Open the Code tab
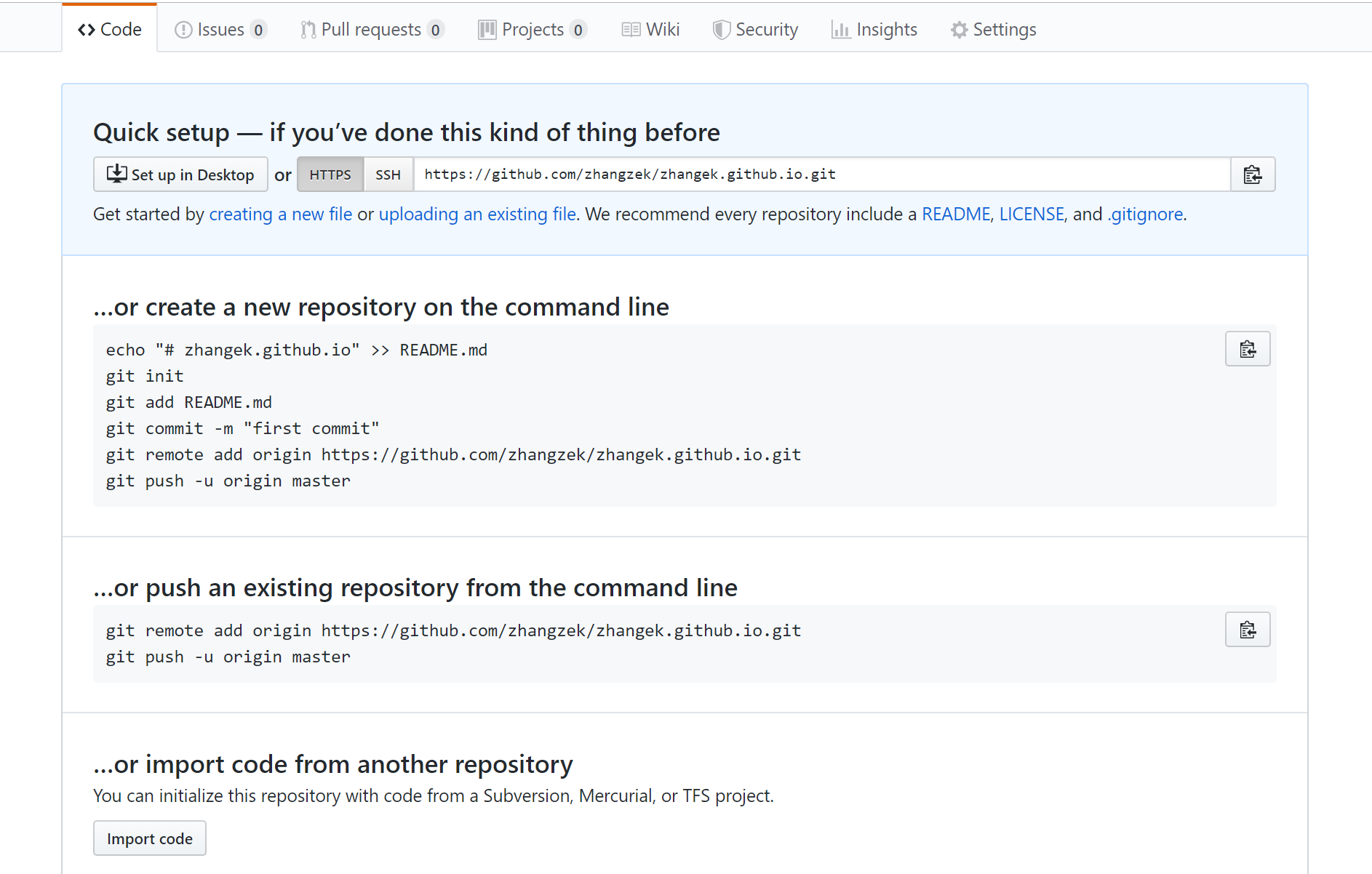This screenshot has height=874, width=1372. [x=110, y=29]
